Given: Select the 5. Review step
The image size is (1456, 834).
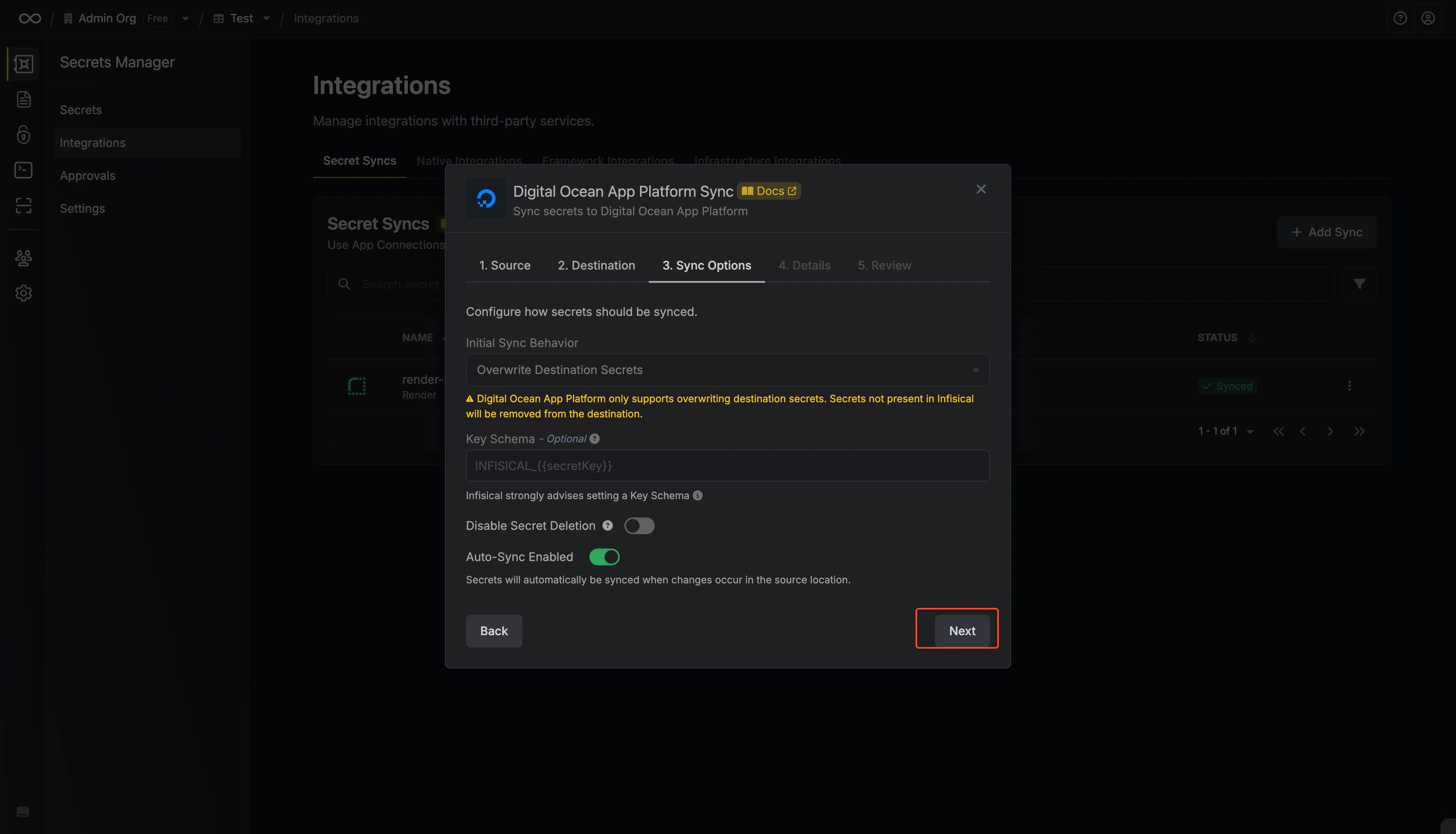Looking at the screenshot, I should [884, 265].
